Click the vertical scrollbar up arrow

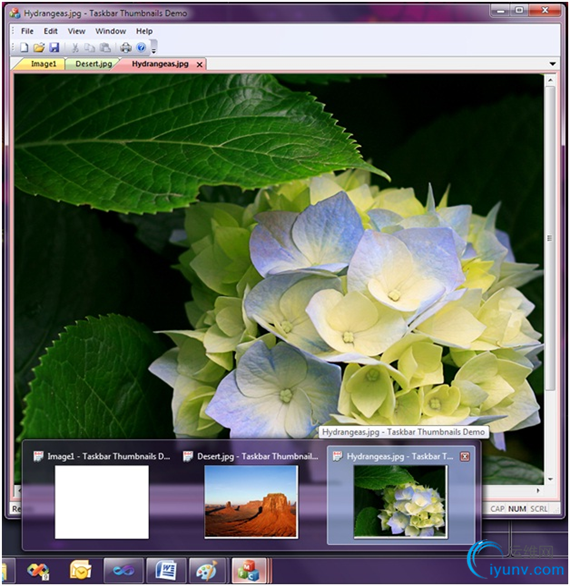[x=550, y=80]
